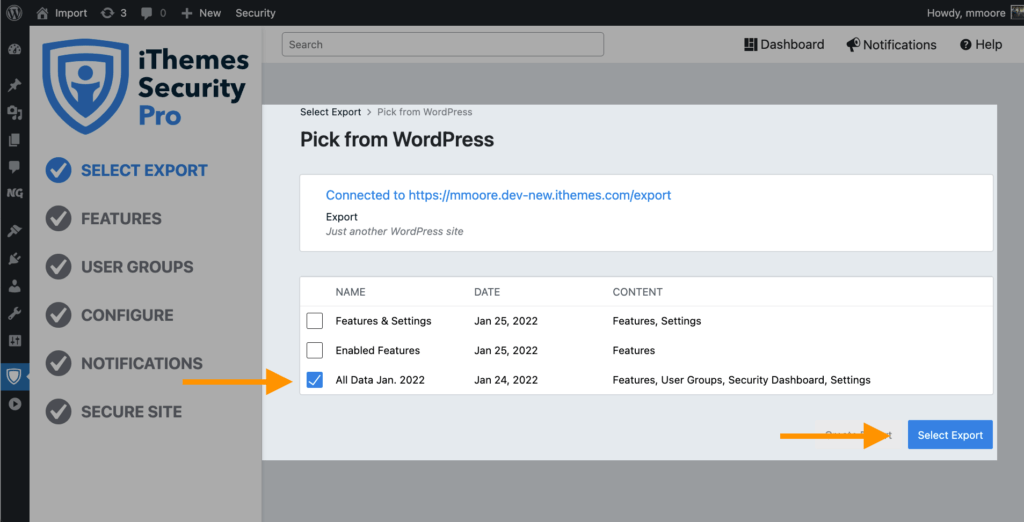1024x522 pixels.
Task: Open the connected mmoore.dev-new.ithemes.com/export link
Action: click(498, 195)
